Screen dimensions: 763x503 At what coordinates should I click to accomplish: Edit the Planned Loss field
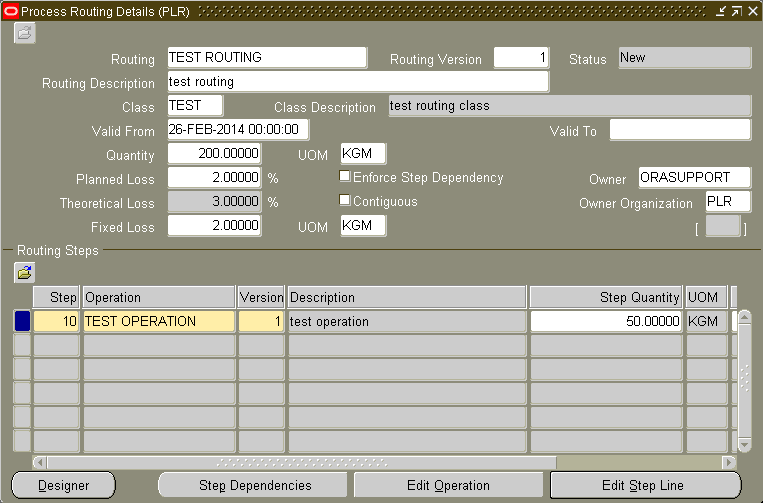[214, 177]
